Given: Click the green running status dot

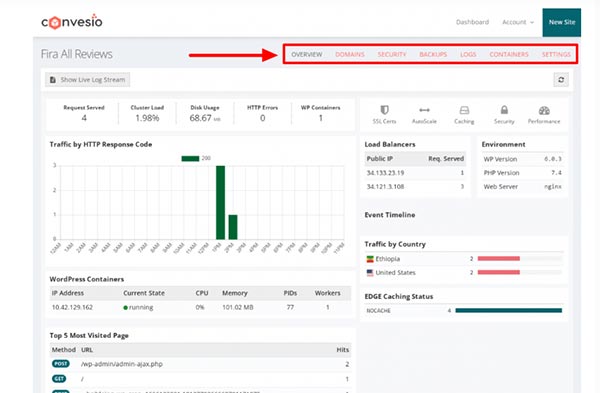Looking at the screenshot, I should click(x=126, y=307).
